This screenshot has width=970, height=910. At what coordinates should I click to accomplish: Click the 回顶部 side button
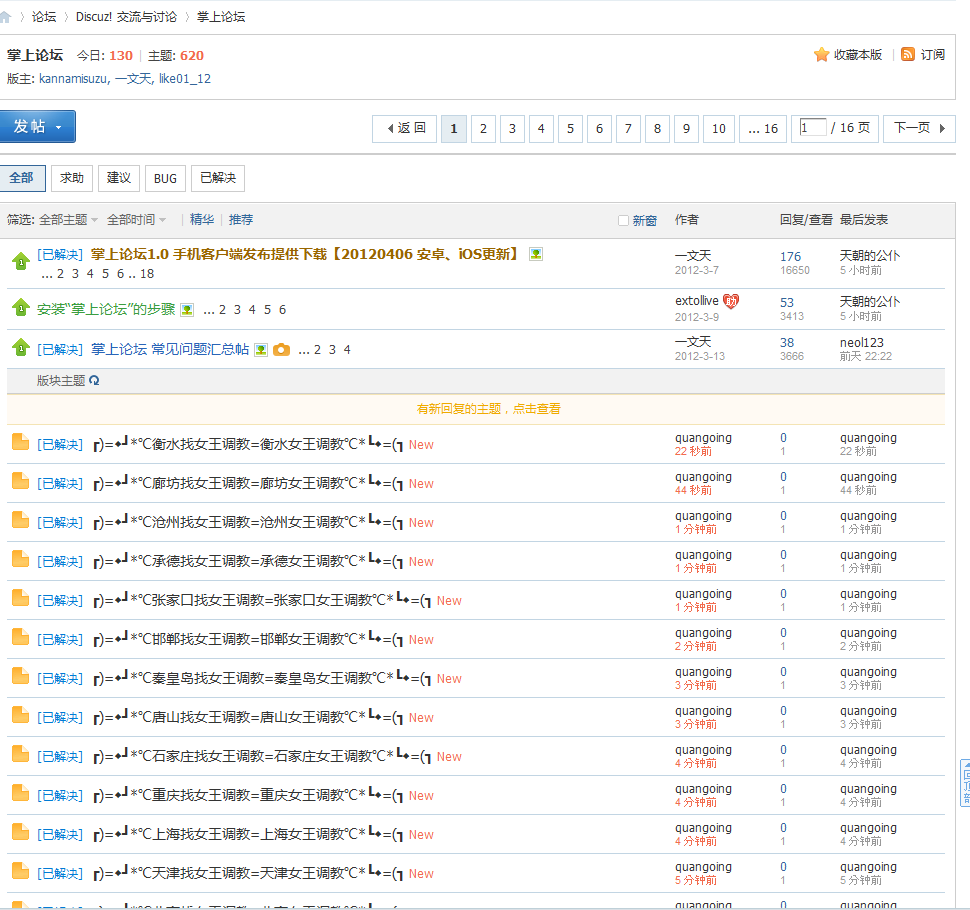point(965,783)
